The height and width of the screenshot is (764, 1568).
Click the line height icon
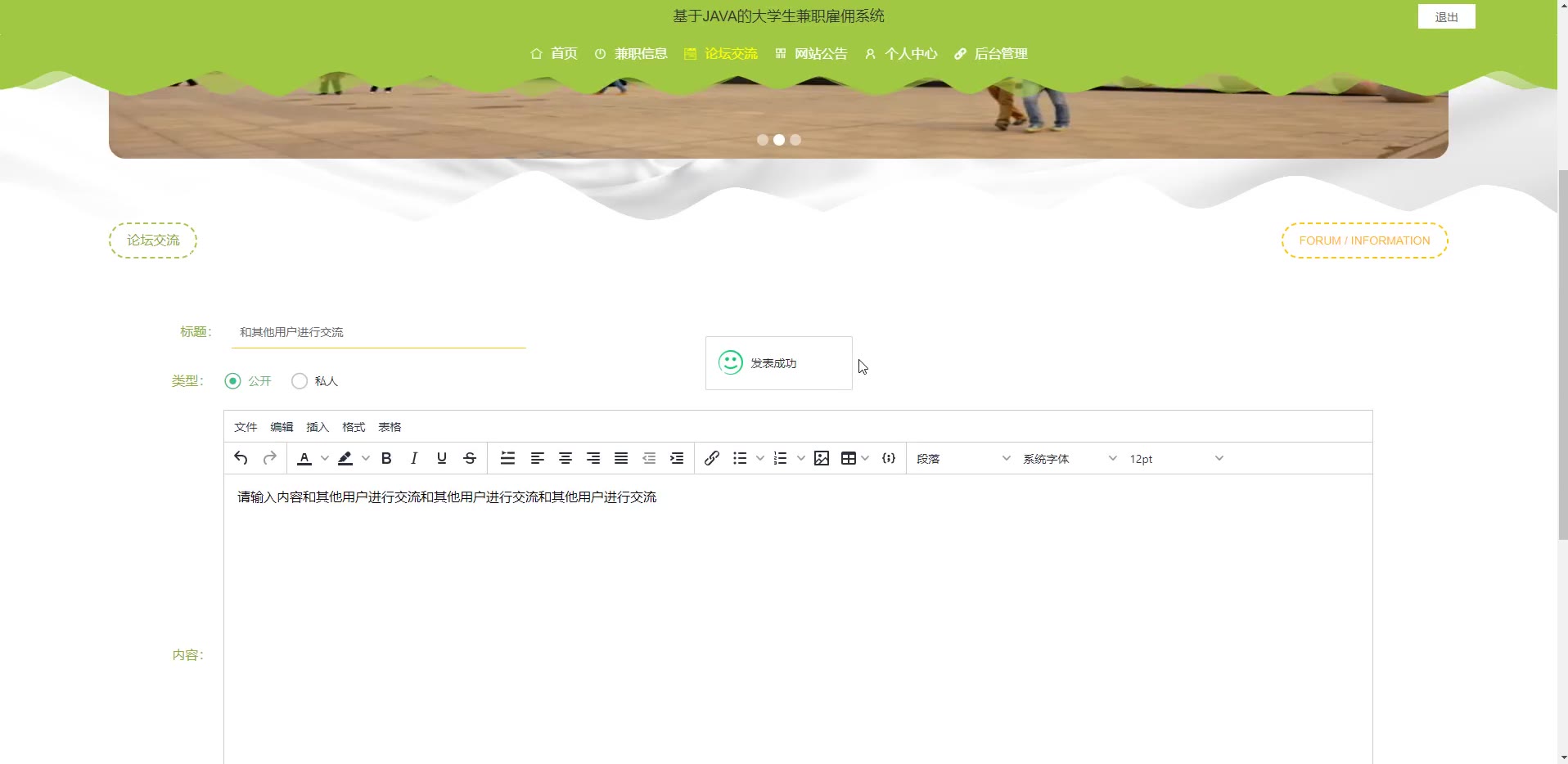(507, 458)
